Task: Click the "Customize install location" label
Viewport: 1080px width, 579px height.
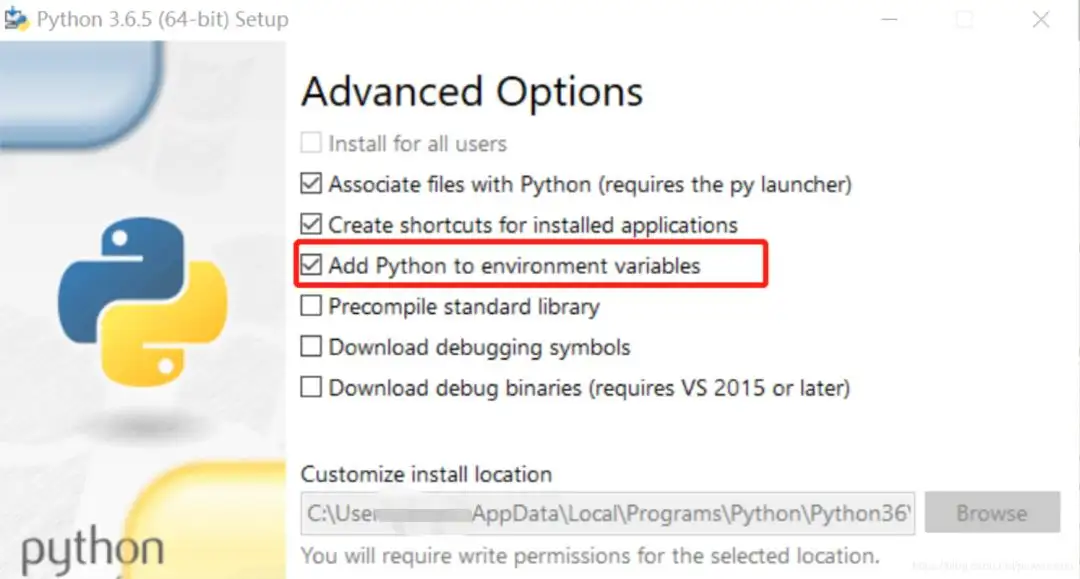Action: click(427, 474)
